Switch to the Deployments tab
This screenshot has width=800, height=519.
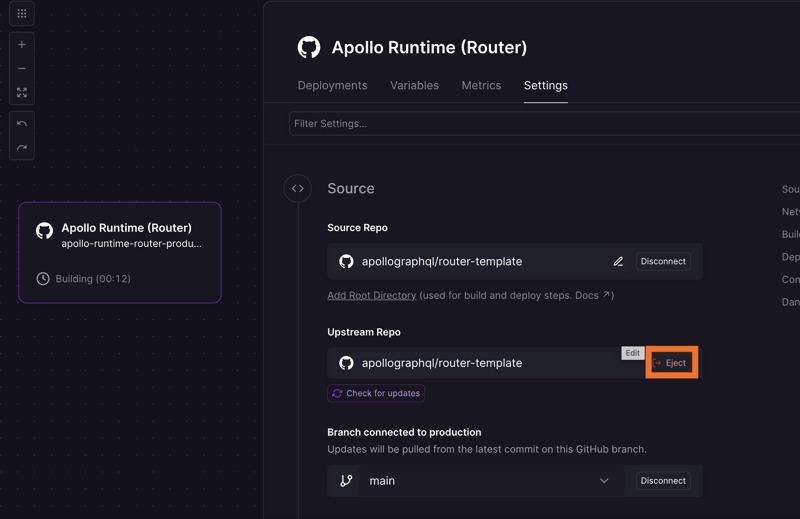[x=332, y=86]
